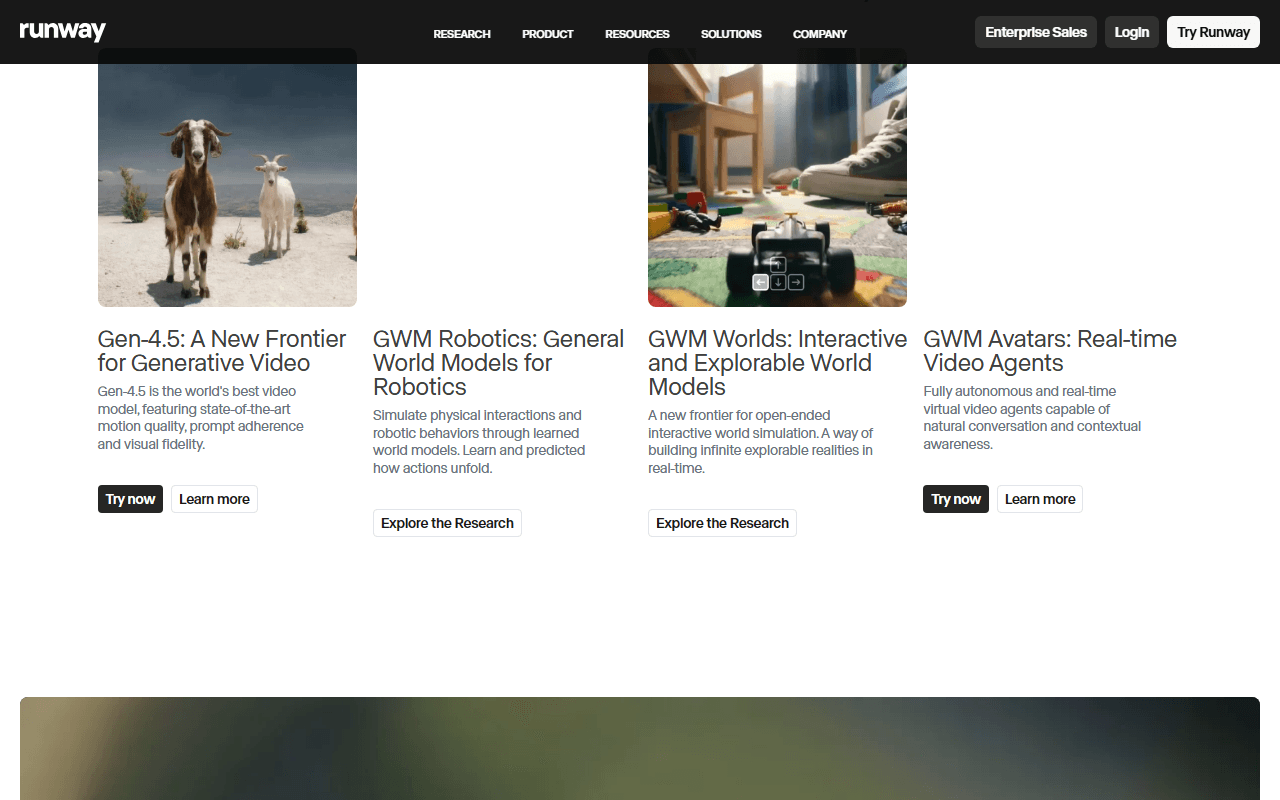Open the Product menu
Image resolution: width=1280 pixels, height=800 pixels.
[548, 34]
